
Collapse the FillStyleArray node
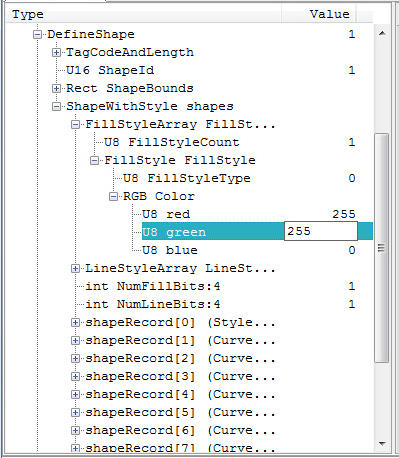click(x=75, y=124)
